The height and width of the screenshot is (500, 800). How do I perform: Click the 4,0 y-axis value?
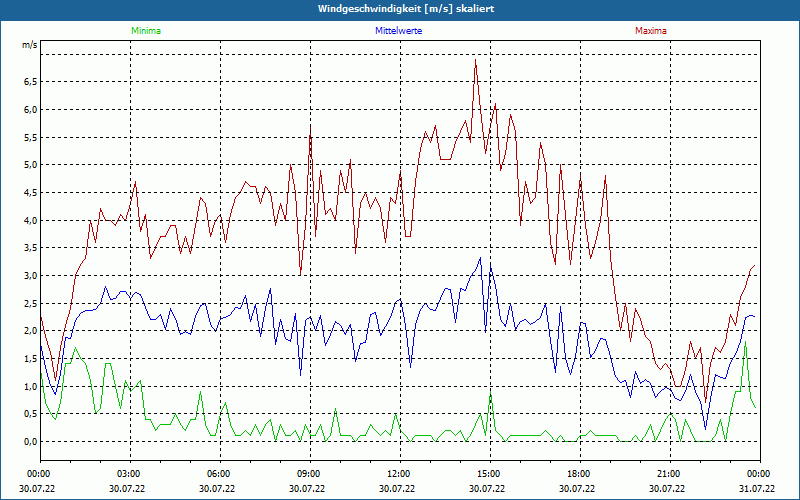click(31, 220)
